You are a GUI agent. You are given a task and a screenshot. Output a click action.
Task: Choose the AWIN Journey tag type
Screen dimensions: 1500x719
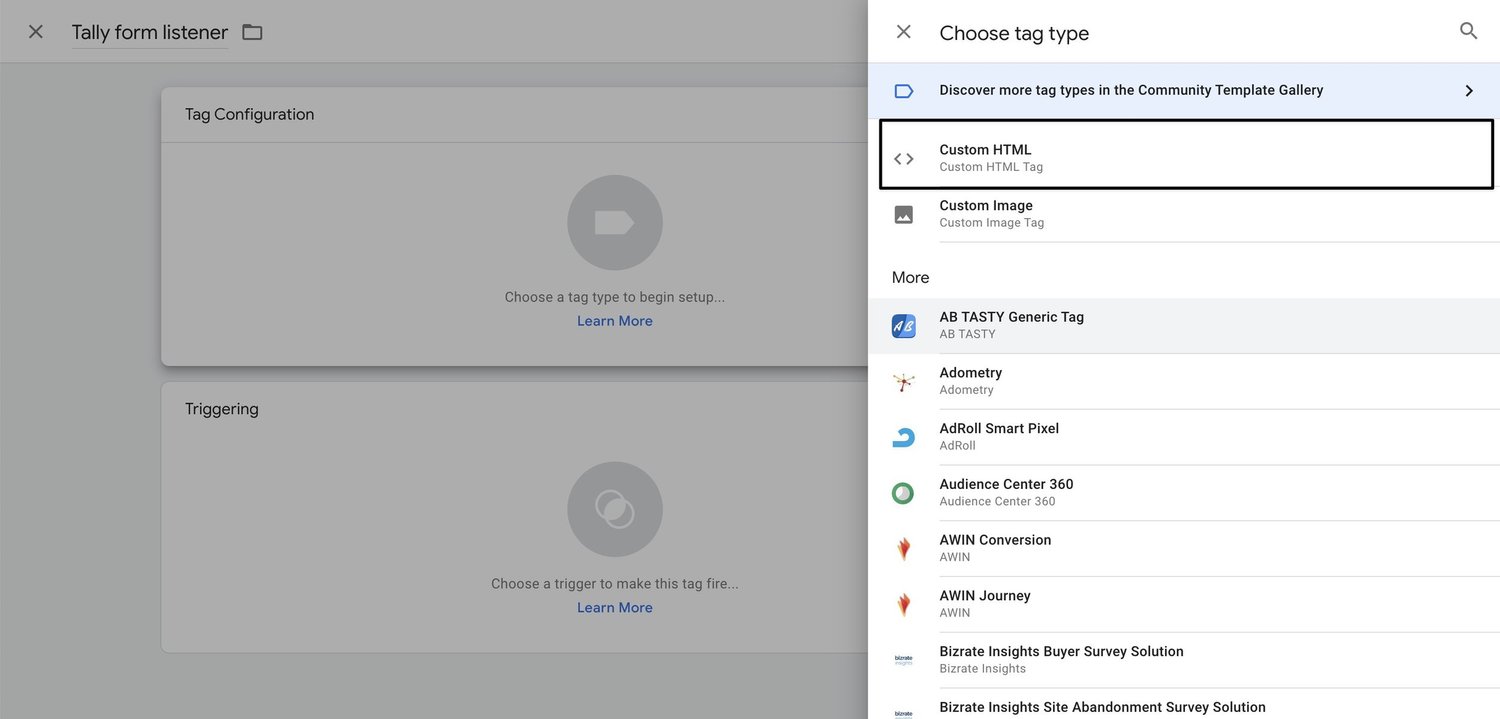coord(1184,604)
